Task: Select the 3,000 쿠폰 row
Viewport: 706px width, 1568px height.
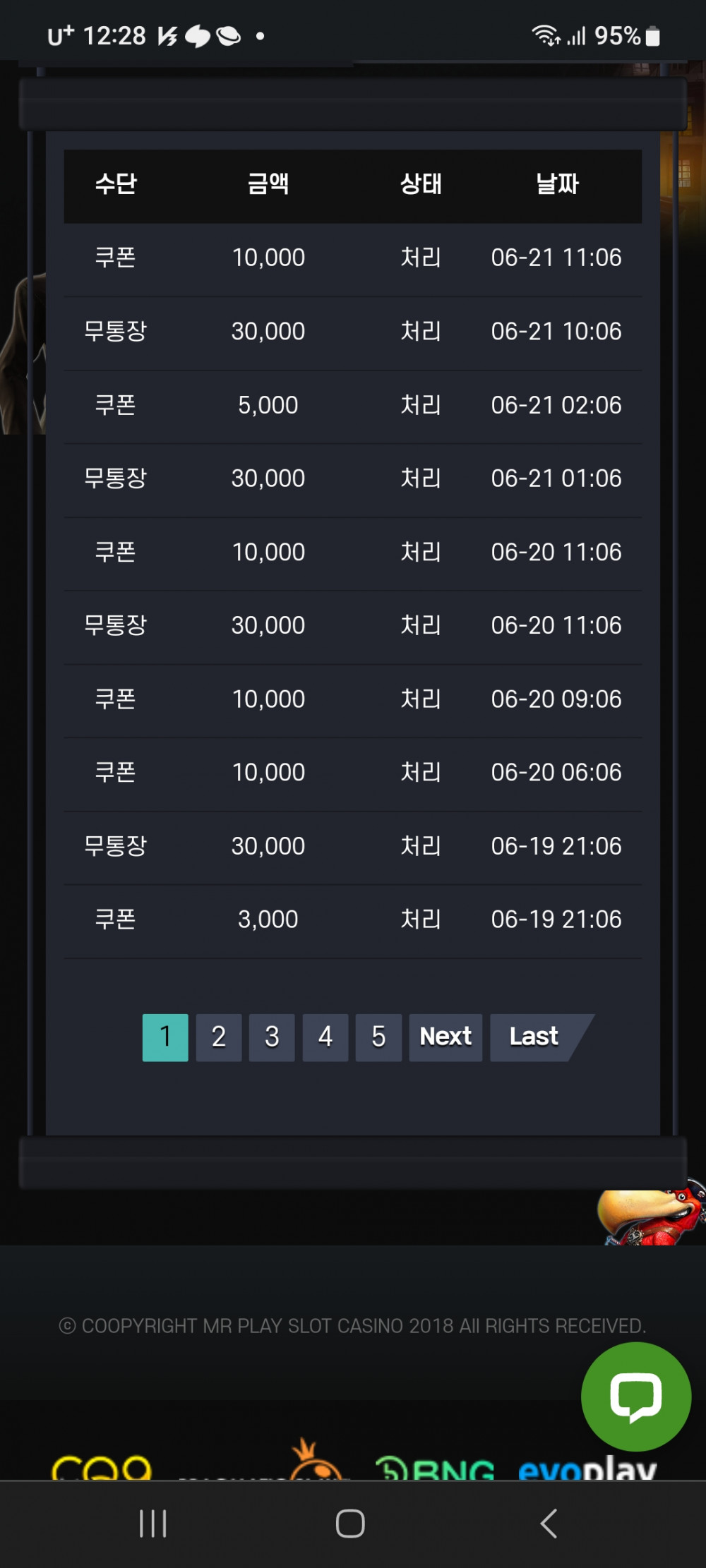Action: [x=353, y=921]
